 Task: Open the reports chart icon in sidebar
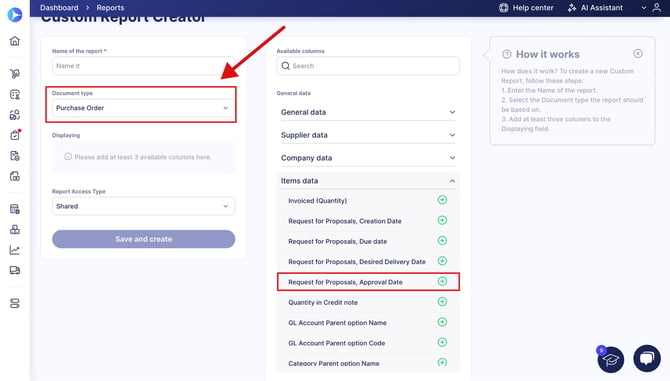pyautogui.click(x=15, y=250)
